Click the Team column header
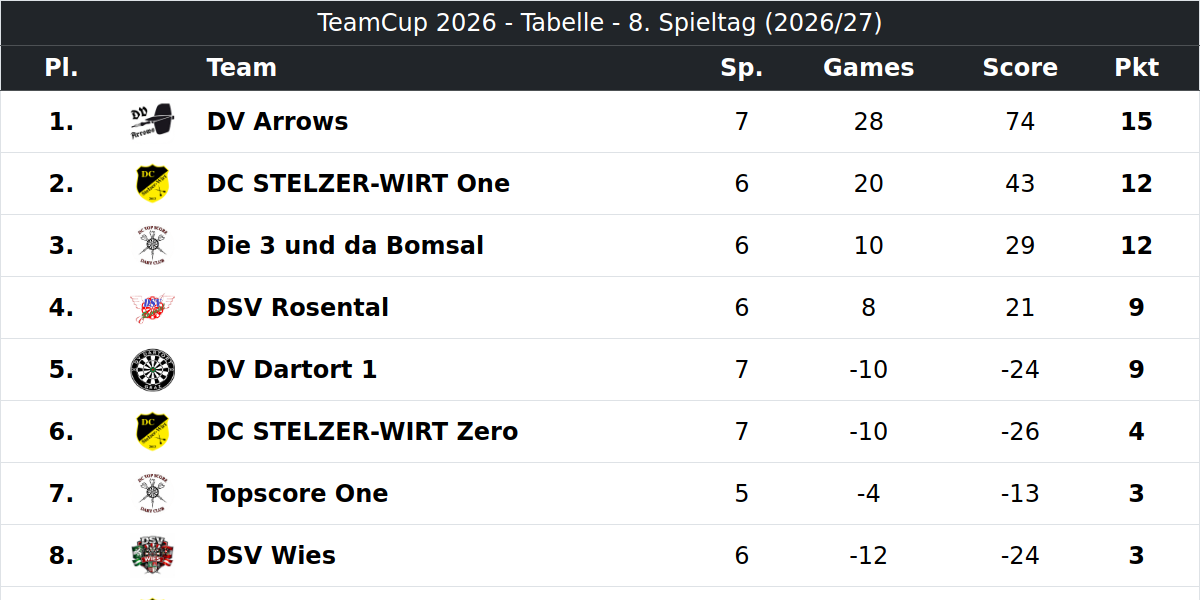The height and width of the screenshot is (600, 1200). [241, 68]
